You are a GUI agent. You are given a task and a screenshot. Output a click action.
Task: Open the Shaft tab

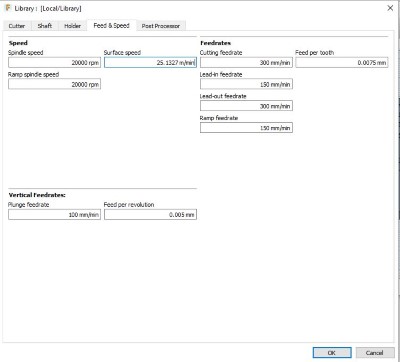[x=45, y=26]
